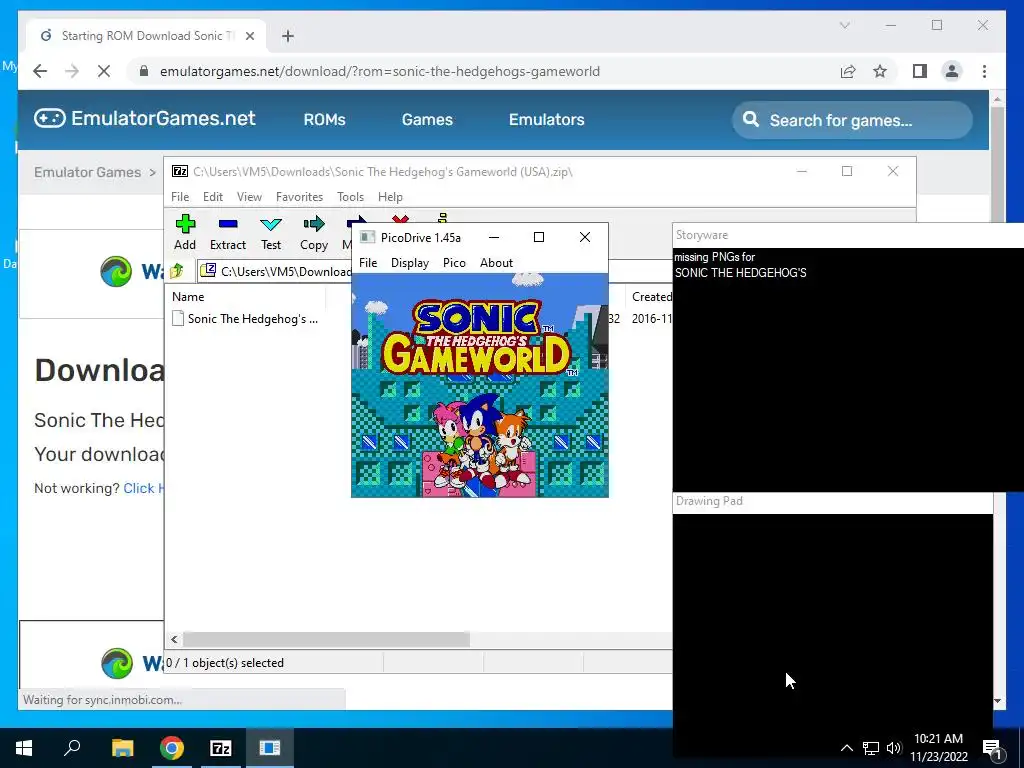
Task: Open the 7-Zip File menu
Action: pos(180,197)
